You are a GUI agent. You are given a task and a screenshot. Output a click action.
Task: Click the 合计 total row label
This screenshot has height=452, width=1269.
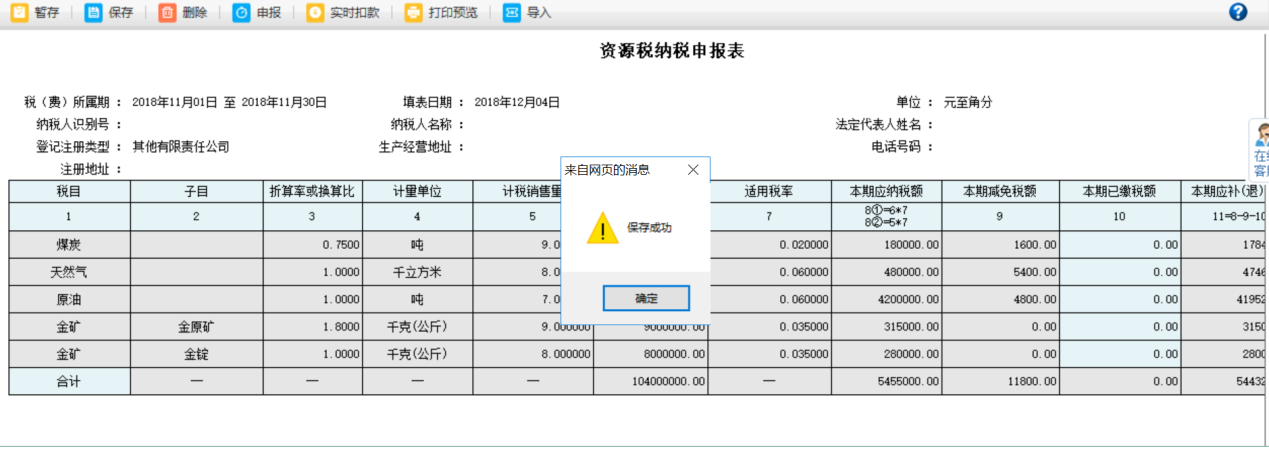point(69,381)
